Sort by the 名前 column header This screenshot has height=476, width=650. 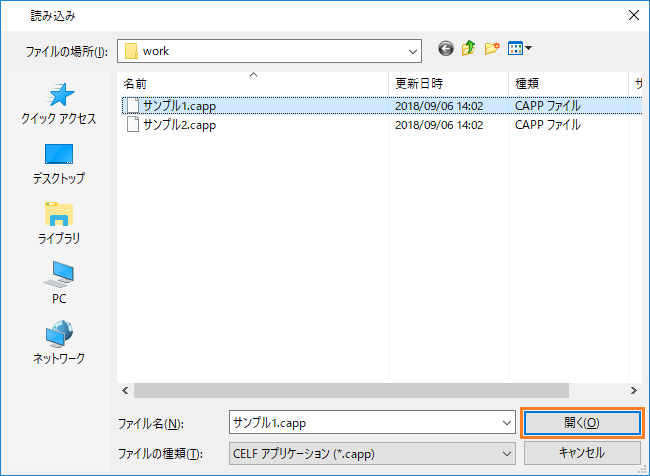point(135,82)
